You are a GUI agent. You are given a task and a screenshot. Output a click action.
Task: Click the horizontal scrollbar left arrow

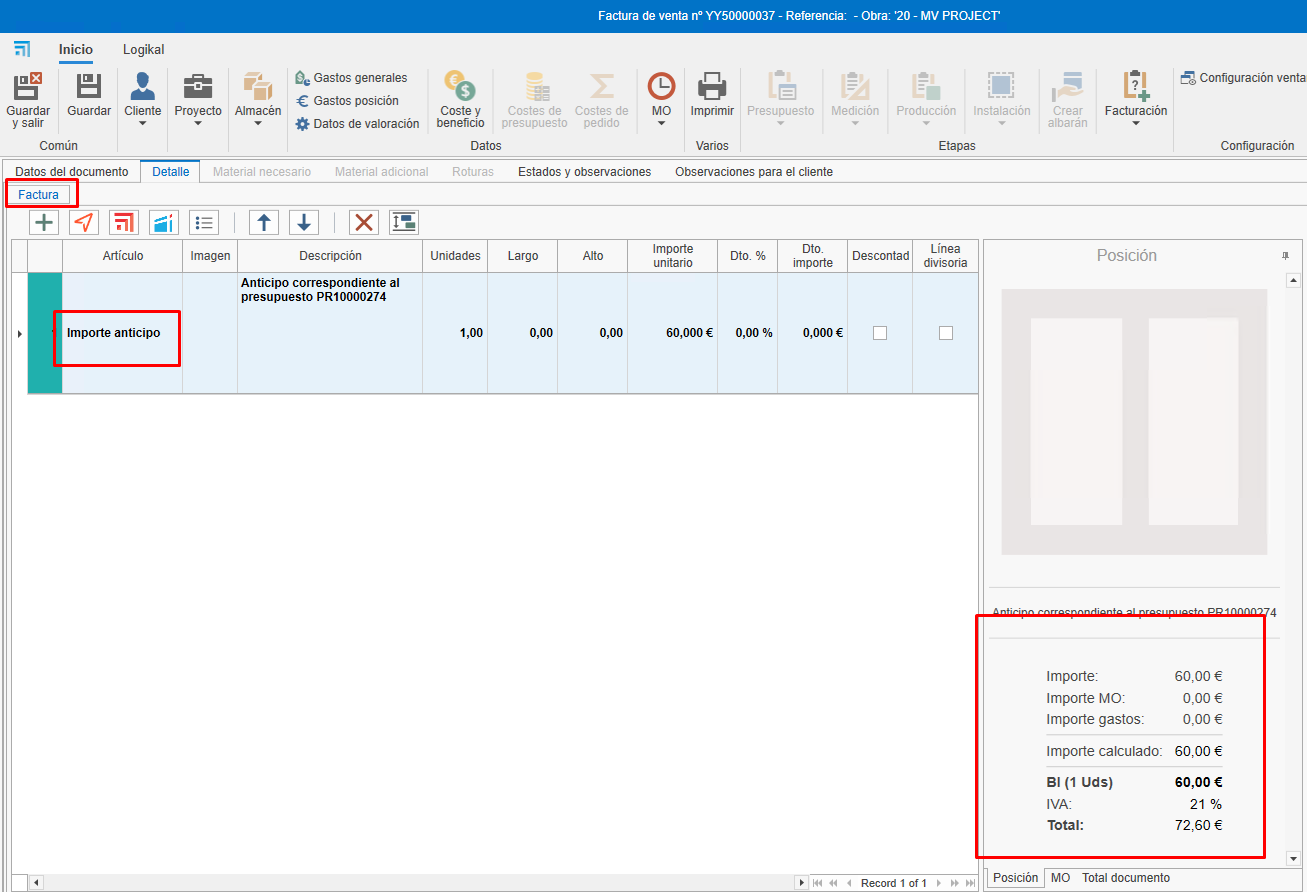[x=37, y=883]
